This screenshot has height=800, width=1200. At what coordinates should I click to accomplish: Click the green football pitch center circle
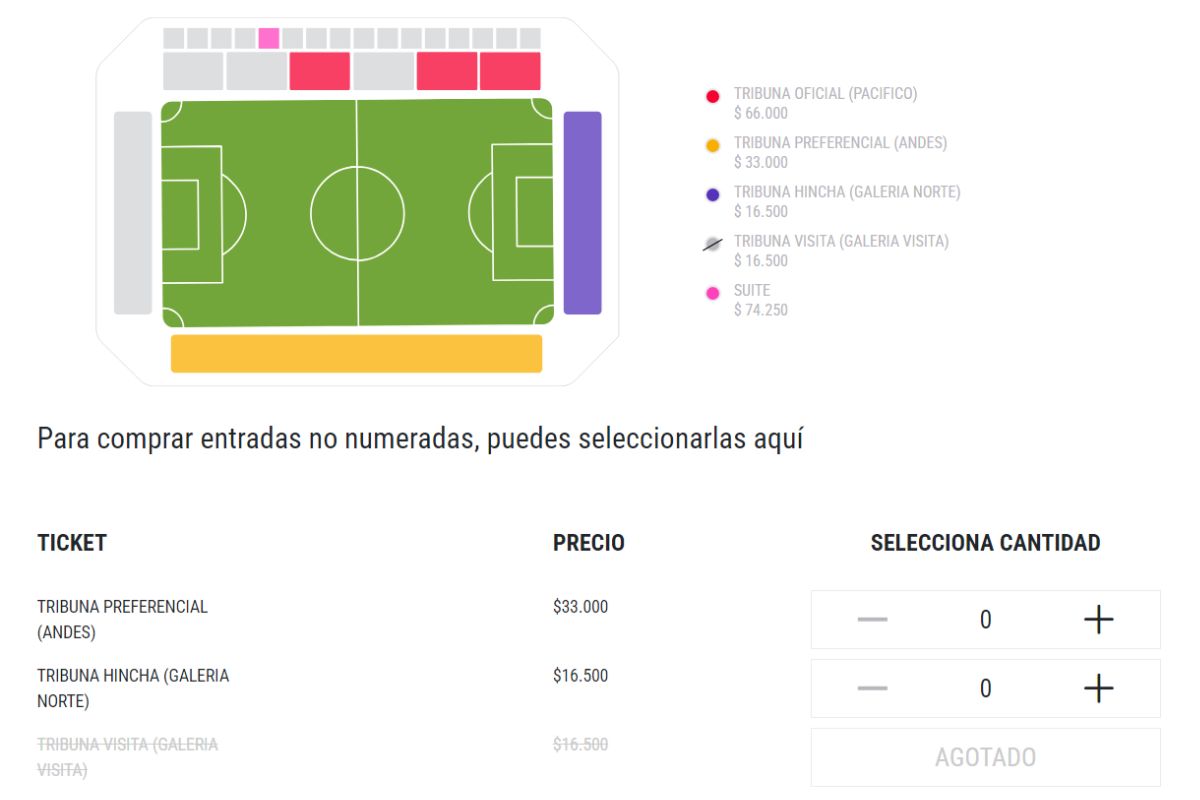pos(357,213)
